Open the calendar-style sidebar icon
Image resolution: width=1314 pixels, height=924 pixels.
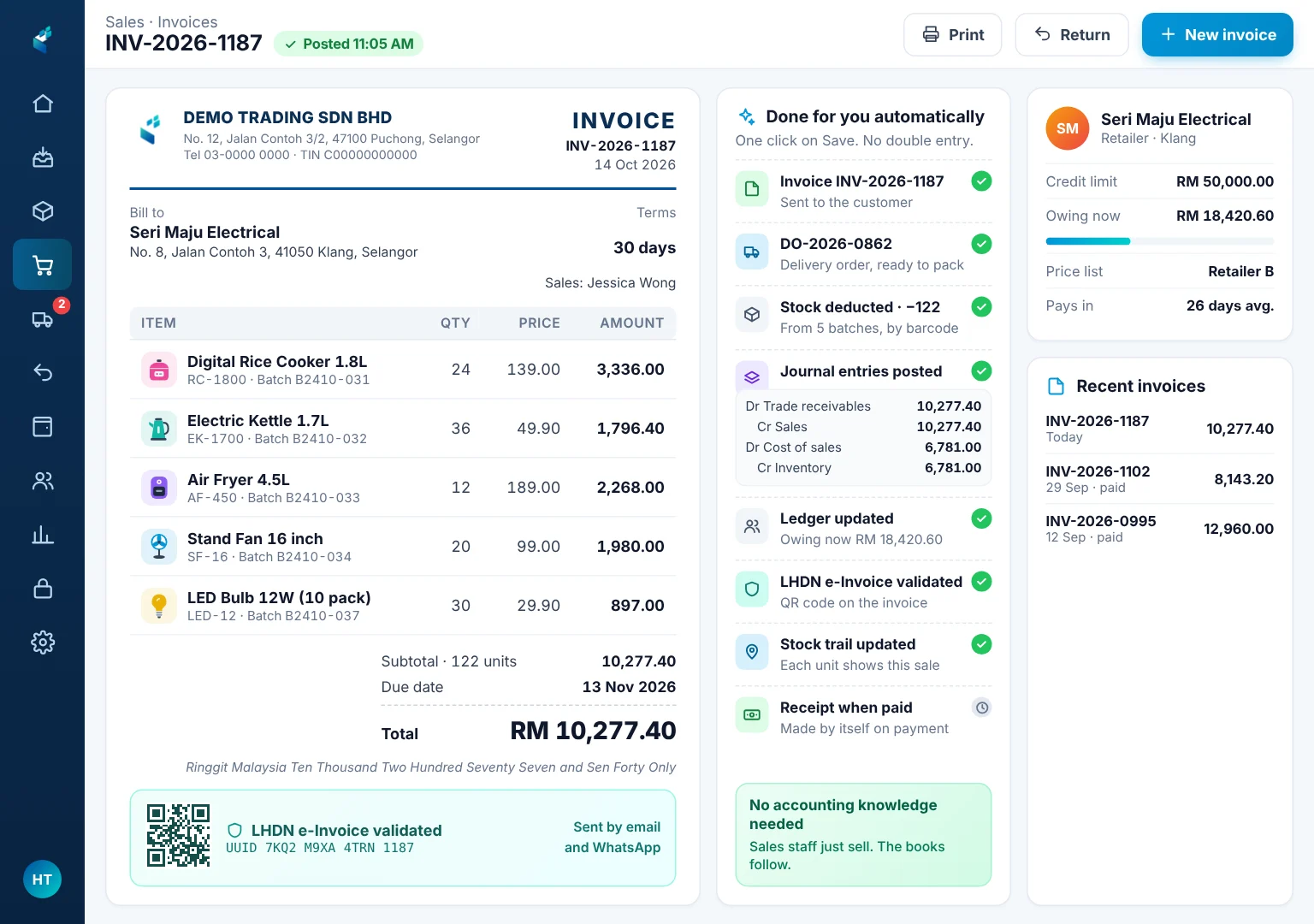pyautogui.click(x=43, y=426)
